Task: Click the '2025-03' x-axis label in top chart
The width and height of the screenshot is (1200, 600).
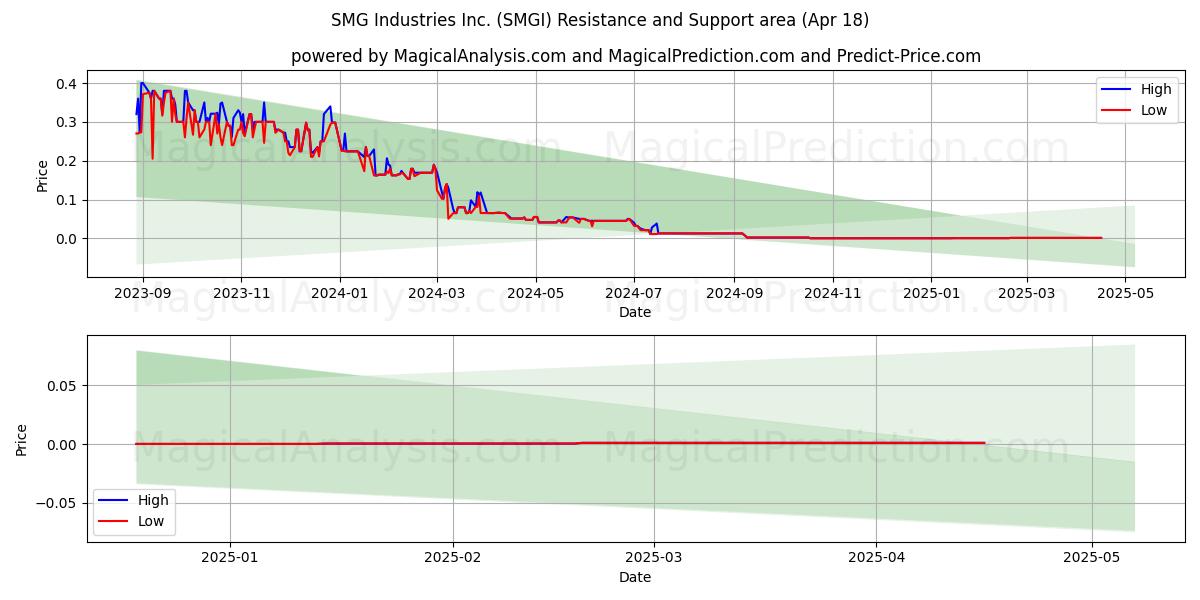Action: tap(1028, 294)
